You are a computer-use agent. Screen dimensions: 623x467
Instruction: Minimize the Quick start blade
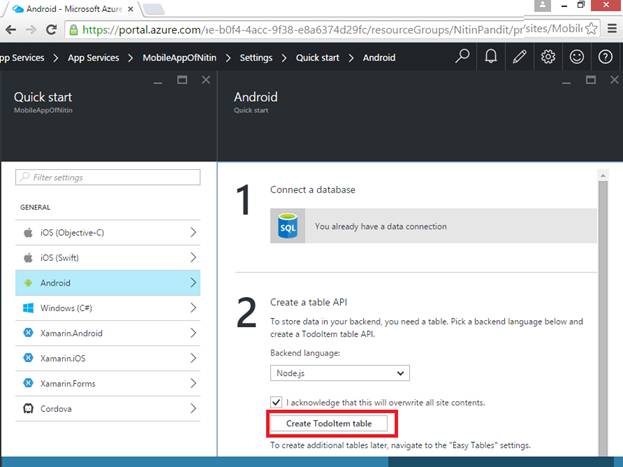coord(158,82)
